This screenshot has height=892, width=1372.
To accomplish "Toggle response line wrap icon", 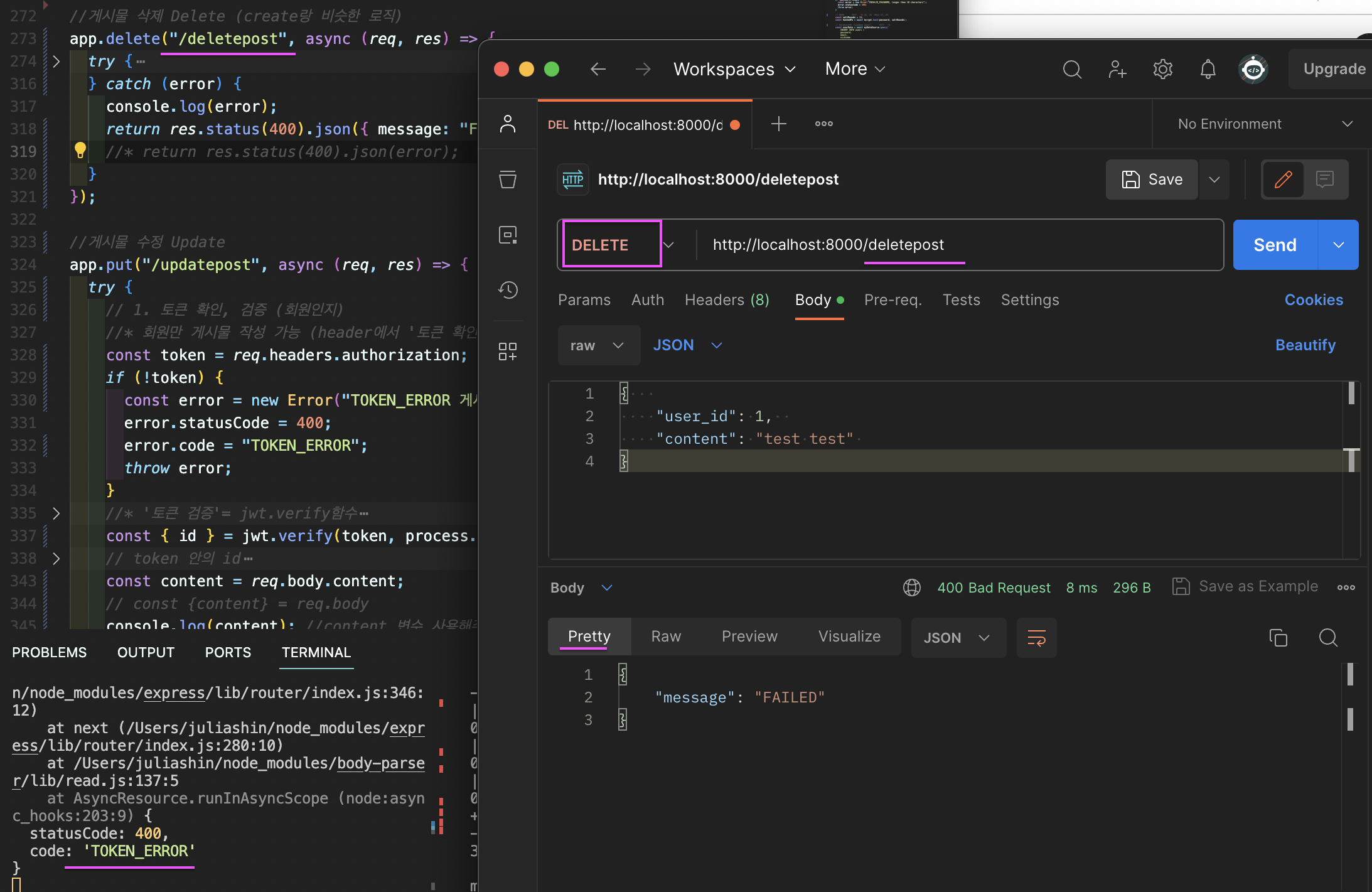I will (x=1036, y=638).
